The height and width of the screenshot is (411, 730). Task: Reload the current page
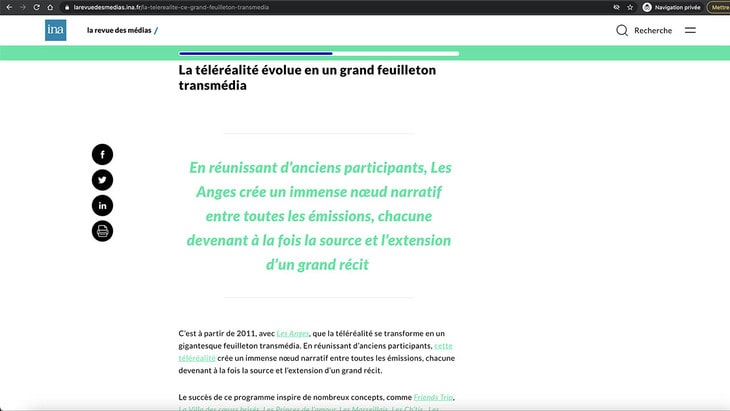pyautogui.click(x=36, y=7)
